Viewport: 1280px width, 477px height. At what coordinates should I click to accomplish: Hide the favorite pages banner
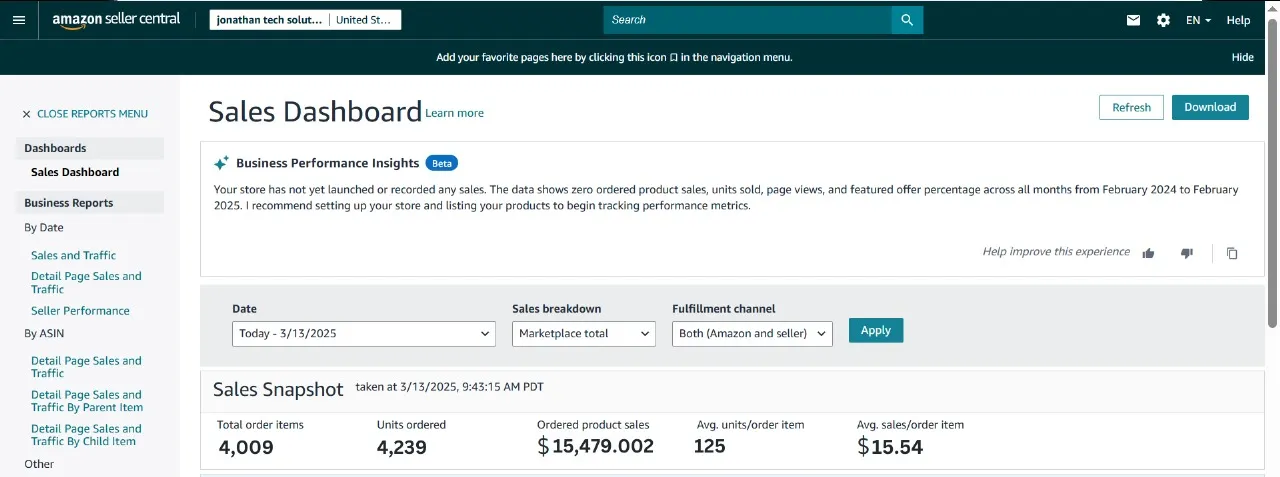click(x=1243, y=57)
